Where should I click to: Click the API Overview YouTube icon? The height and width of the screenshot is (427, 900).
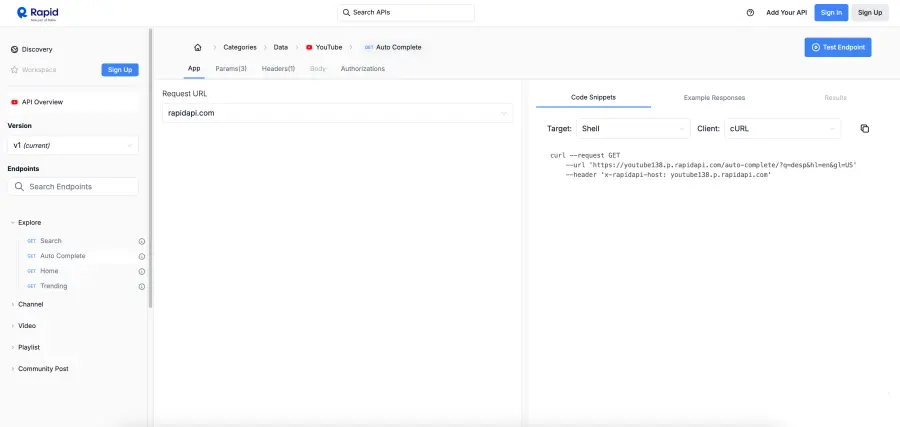coord(14,102)
